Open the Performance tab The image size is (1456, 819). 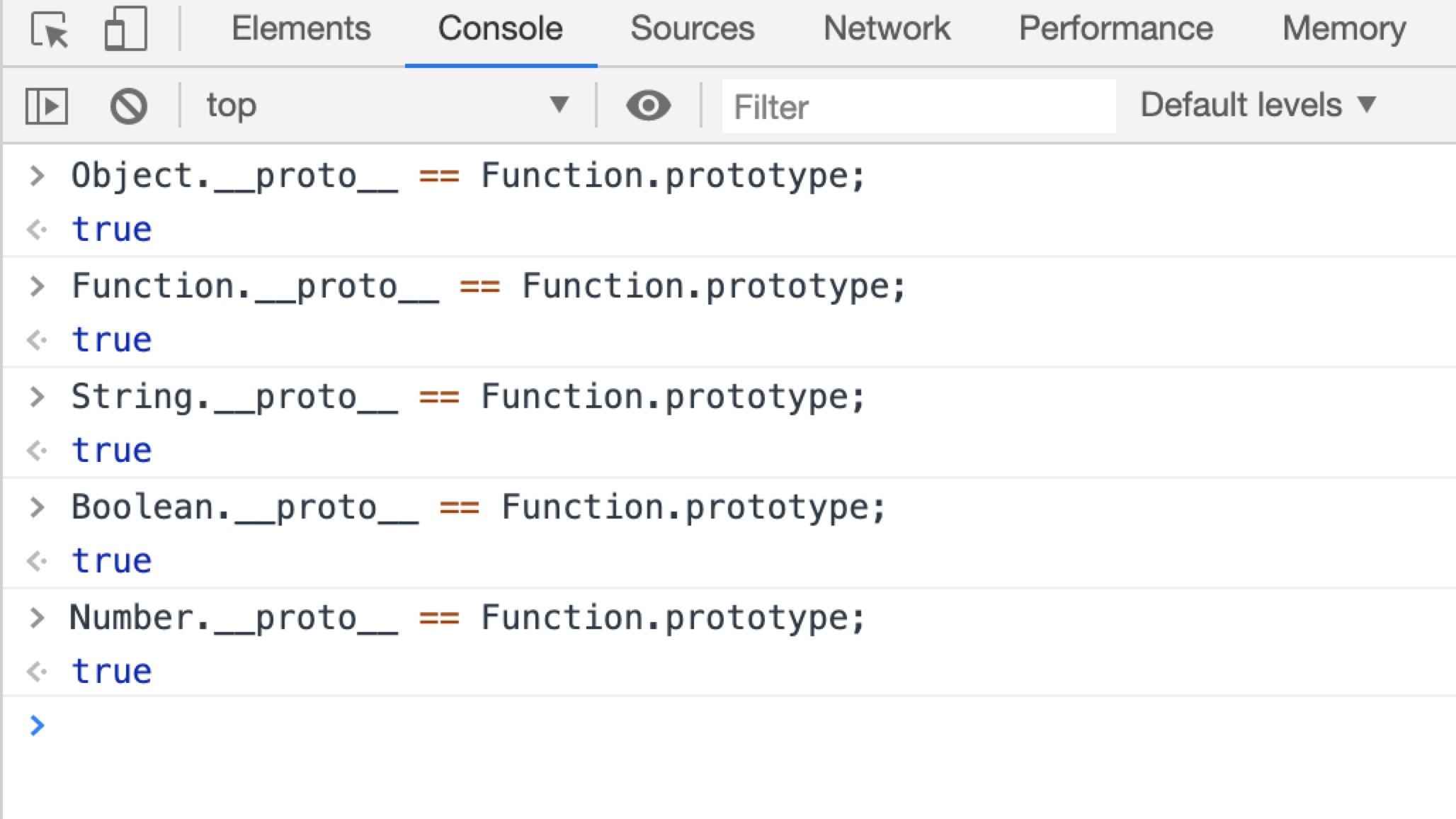1115,29
